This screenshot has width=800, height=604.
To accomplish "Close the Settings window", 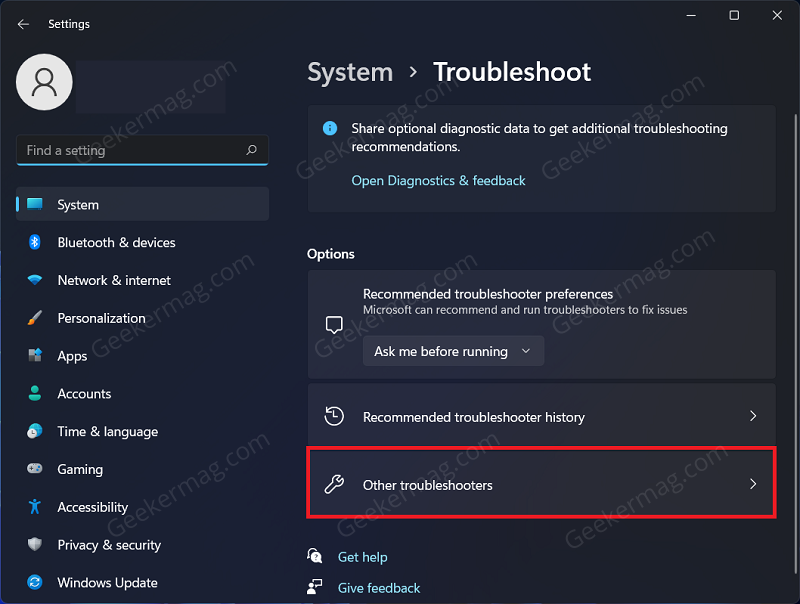I will (x=777, y=16).
